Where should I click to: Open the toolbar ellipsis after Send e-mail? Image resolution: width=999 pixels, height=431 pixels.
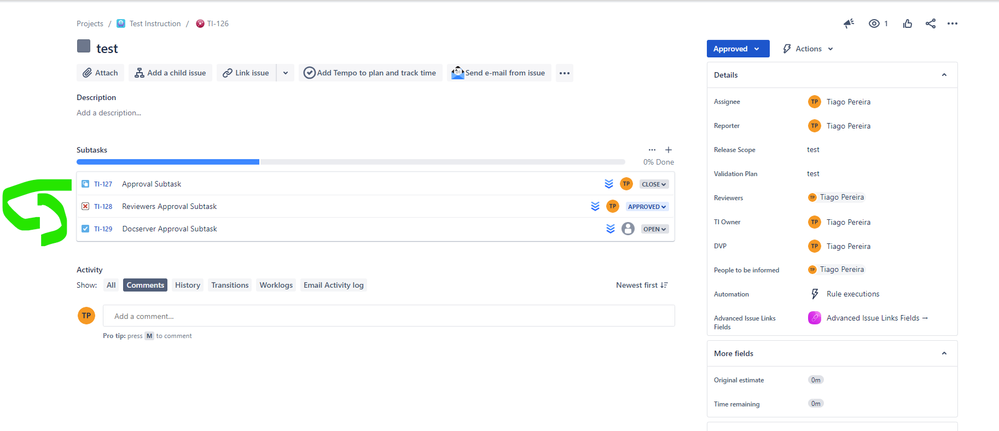point(564,73)
